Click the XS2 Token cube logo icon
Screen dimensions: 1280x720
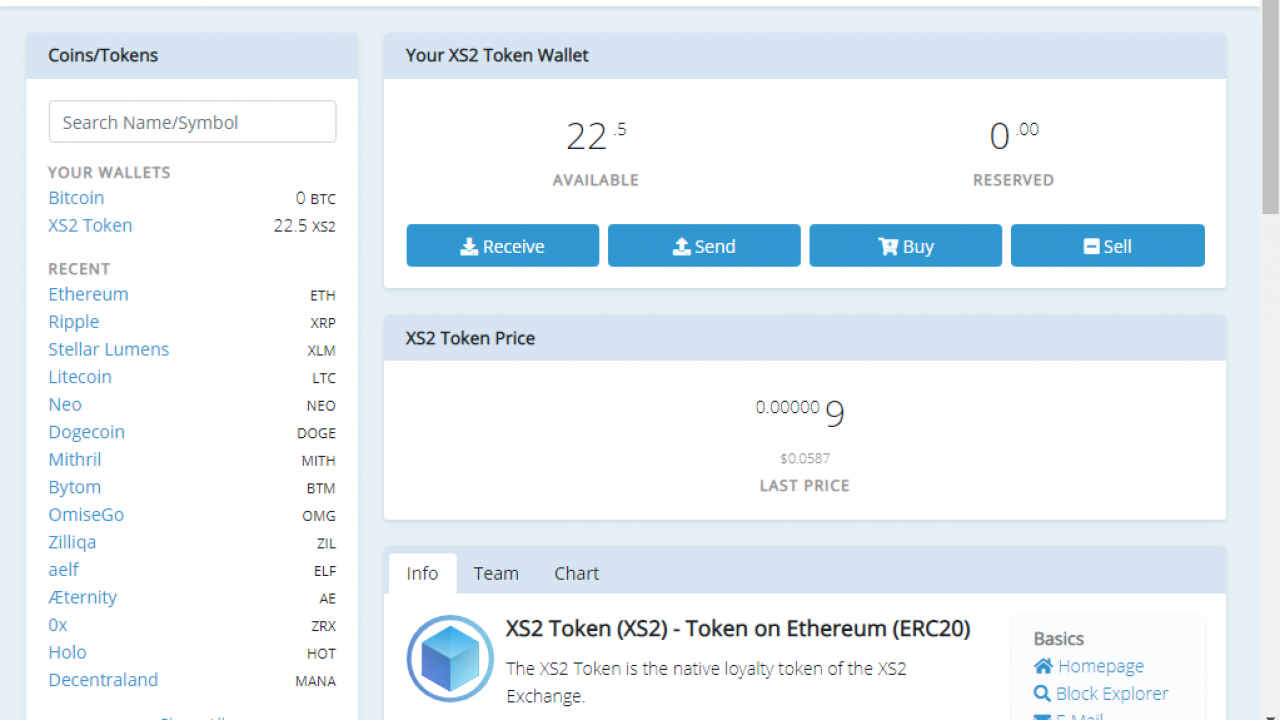pyautogui.click(x=450, y=659)
